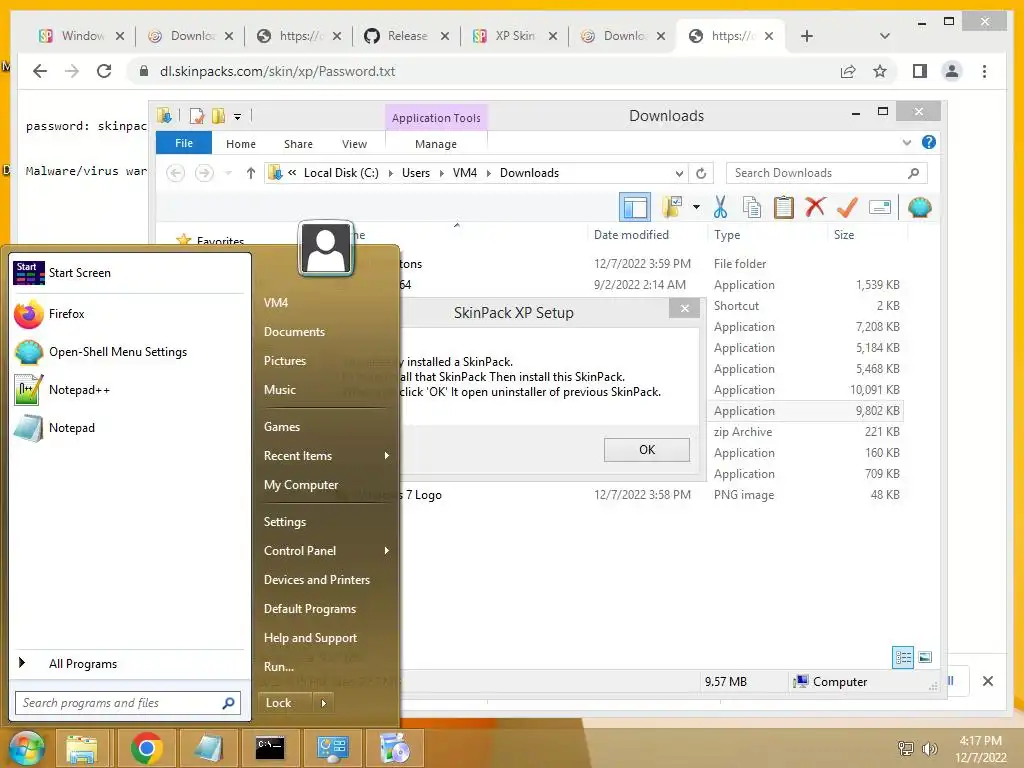The height and width of the screenshot is (768, 1024).
Task: Sort by Date modified column header
Action: 631,235
